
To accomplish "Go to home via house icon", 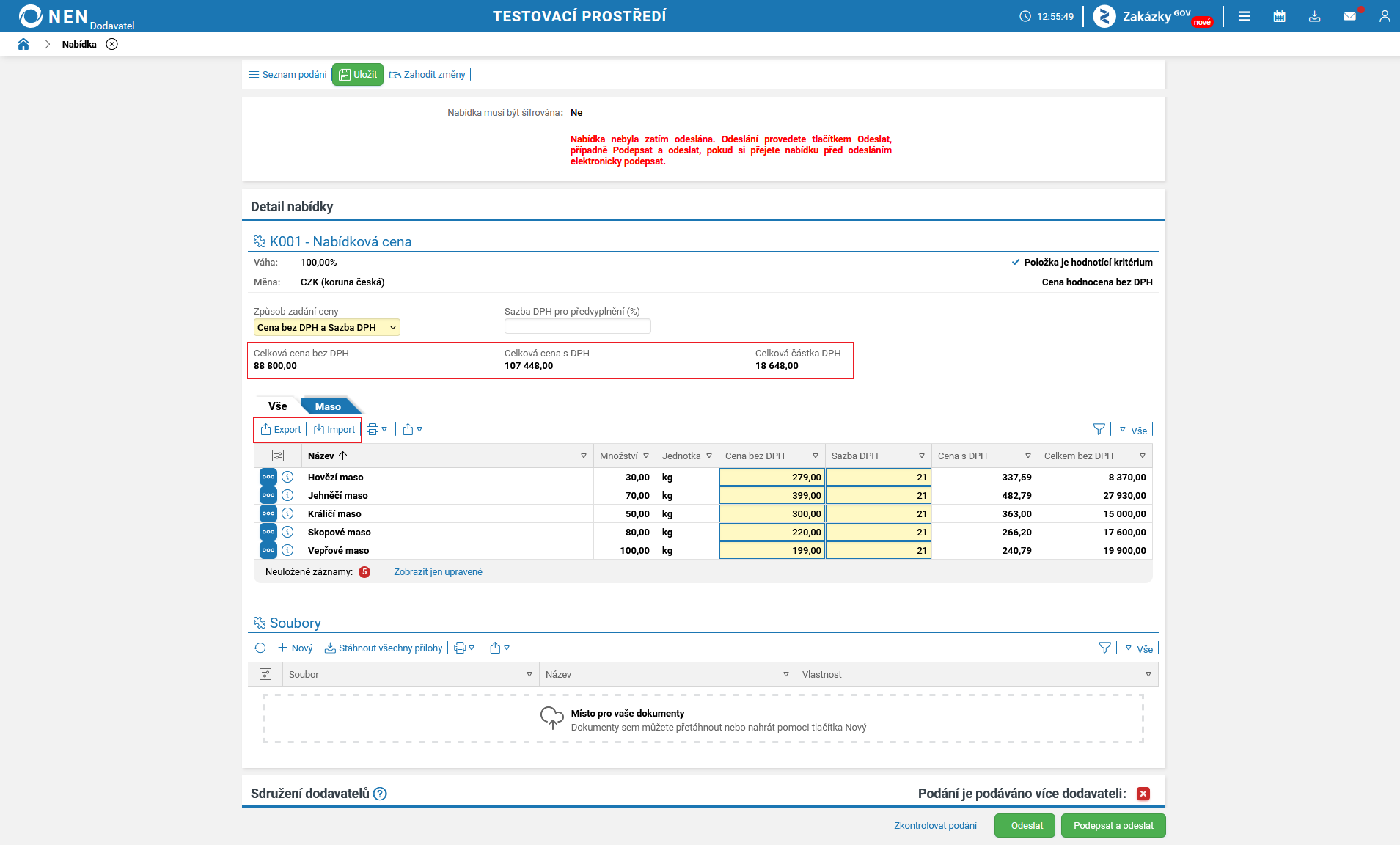I will [x=23, y=44].
